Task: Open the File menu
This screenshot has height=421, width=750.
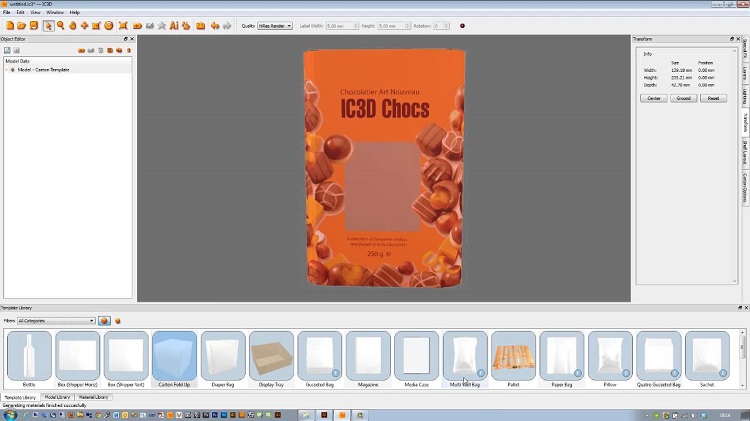Action: (7, 12)
